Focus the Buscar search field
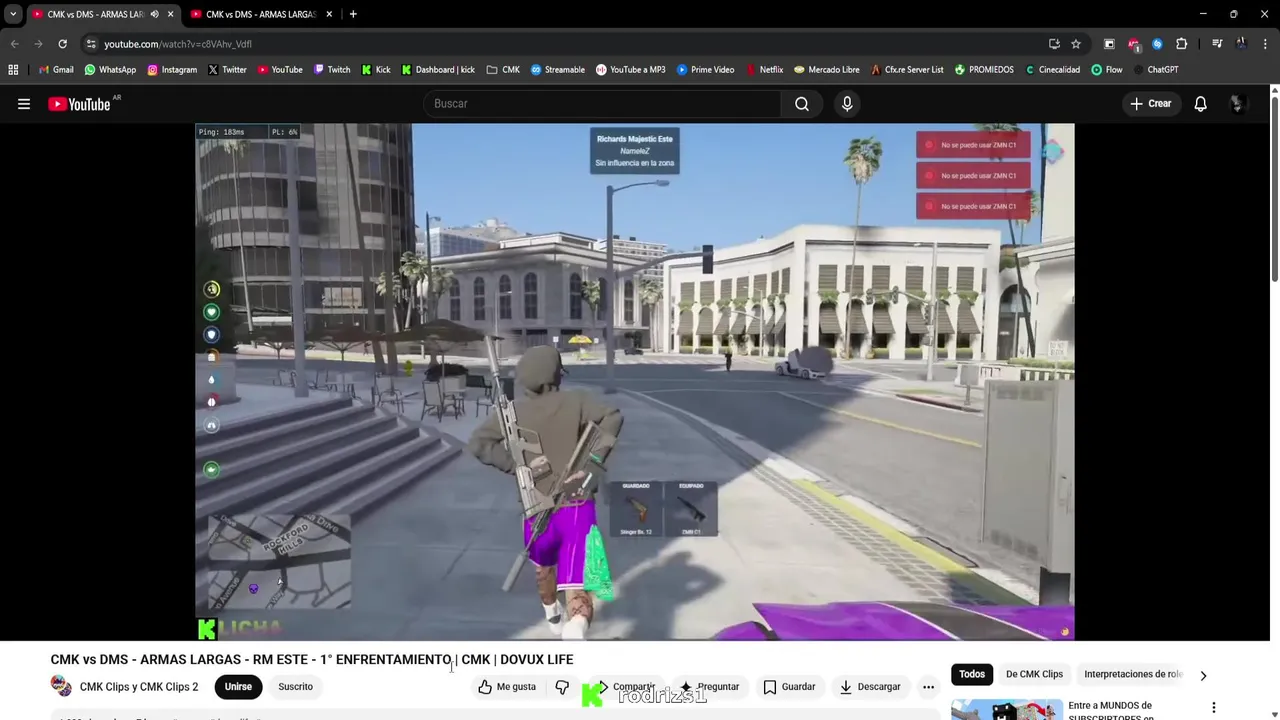 pyautogui.click(x=602, y=104)
